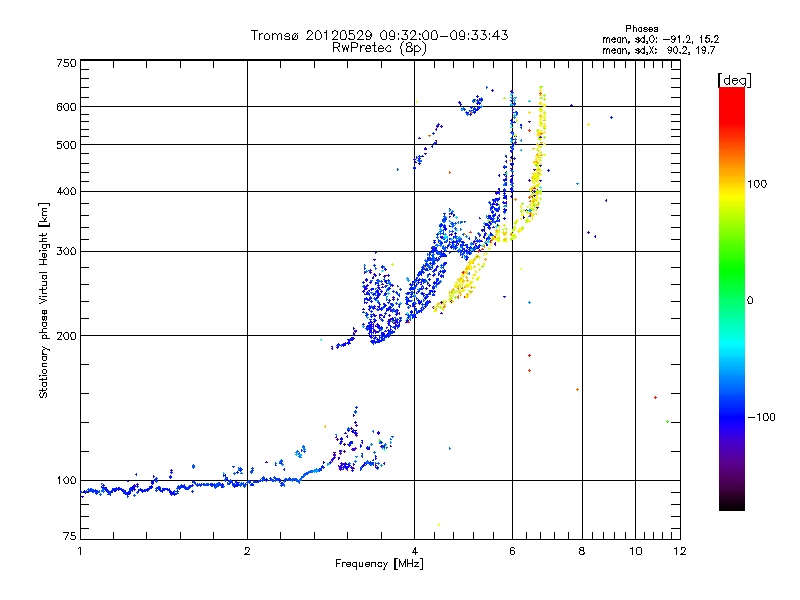The height and width of the screenshot is (600, 800).
Task: Click the 'Phases' header text
Action: tap(641, 29)
